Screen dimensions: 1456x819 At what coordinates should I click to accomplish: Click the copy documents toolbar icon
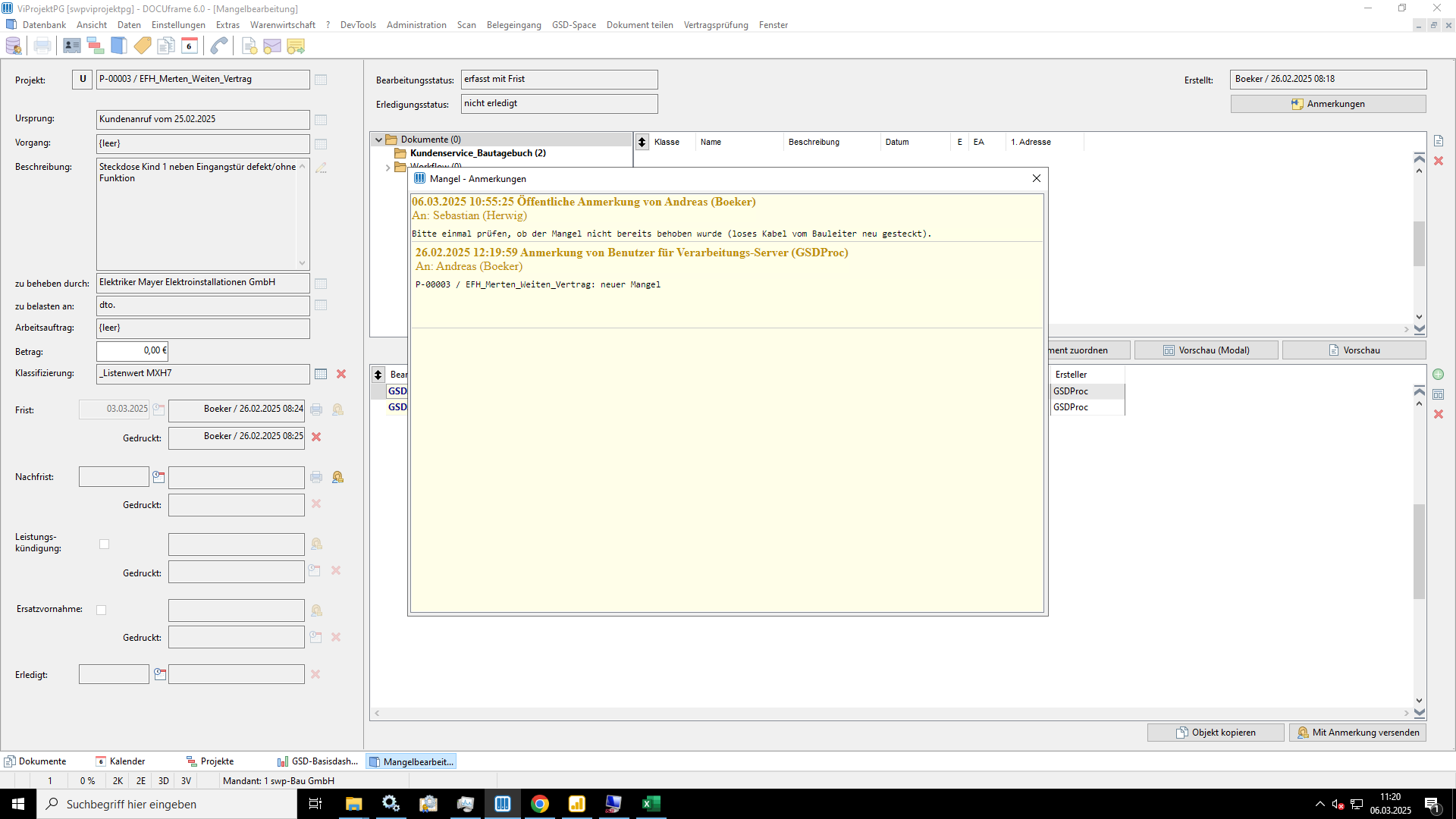[x=166, y=46]
